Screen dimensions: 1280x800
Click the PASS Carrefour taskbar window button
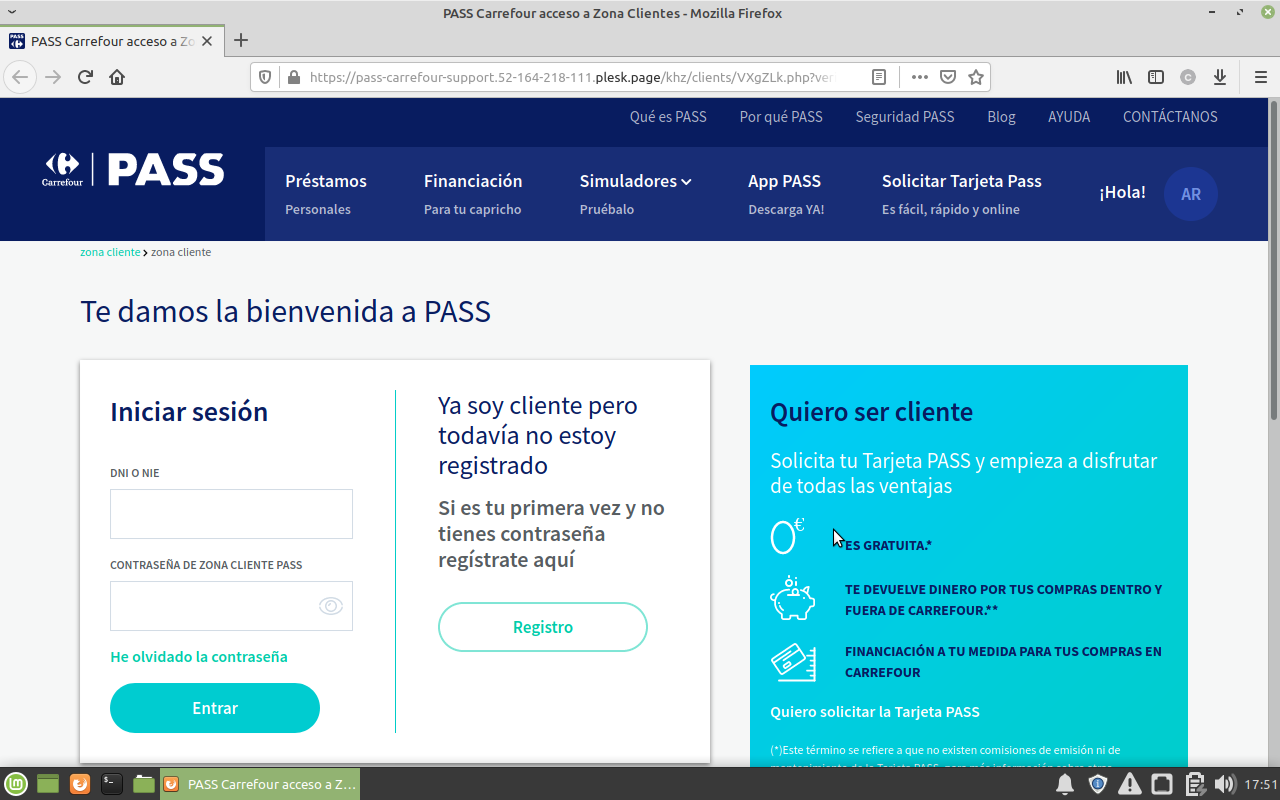pyautogui.click(x=259, y=784)
